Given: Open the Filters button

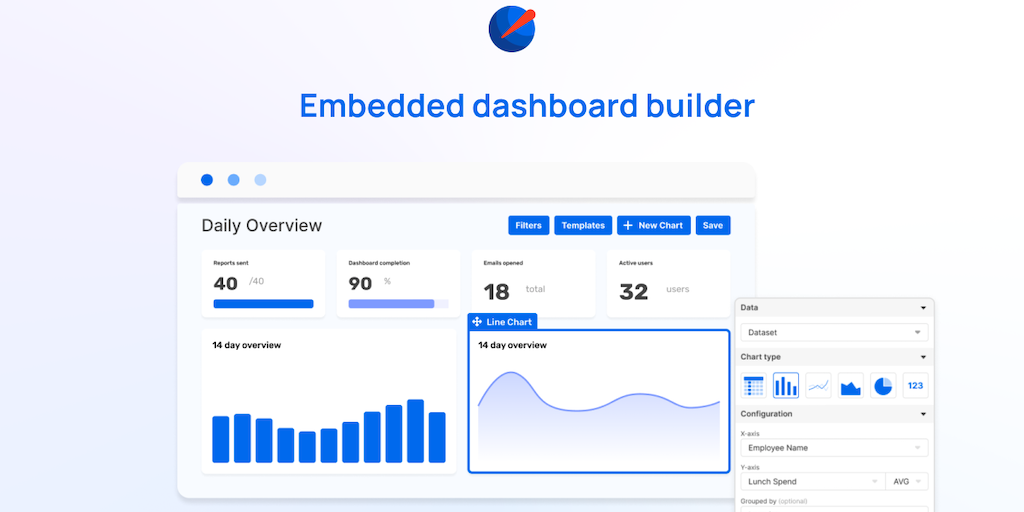Looking at the screenshot, I should click(528, 225).
